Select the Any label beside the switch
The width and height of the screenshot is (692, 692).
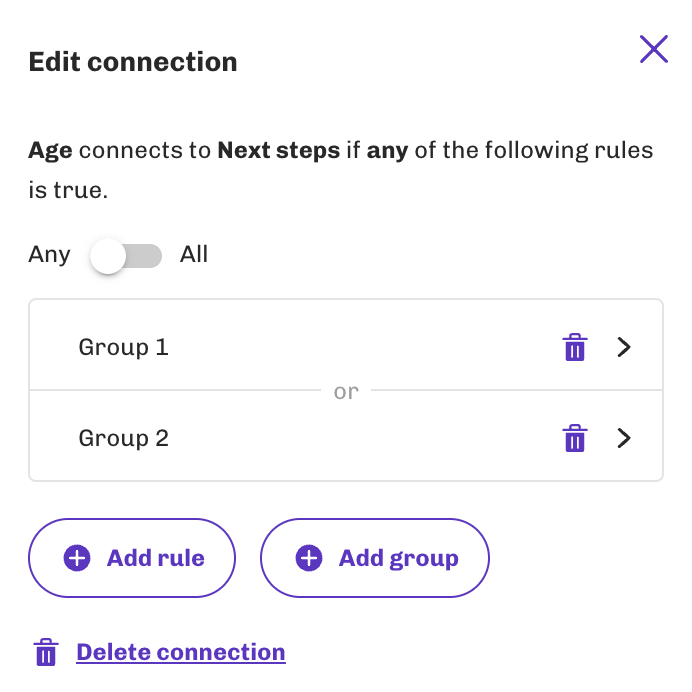(49, 255)
